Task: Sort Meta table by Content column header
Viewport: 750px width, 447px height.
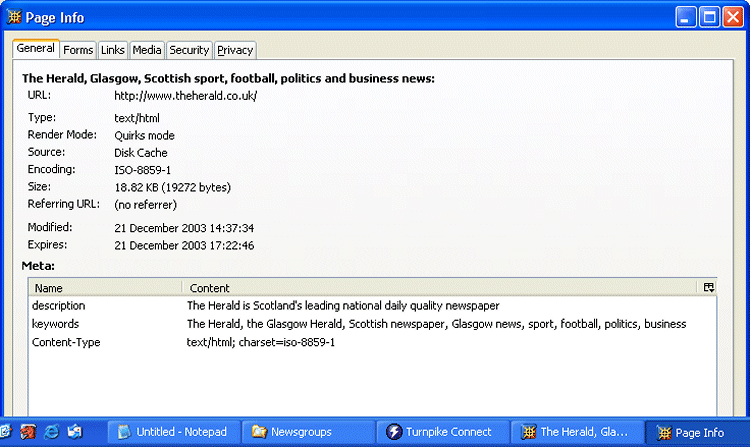Action: point(440,288)
